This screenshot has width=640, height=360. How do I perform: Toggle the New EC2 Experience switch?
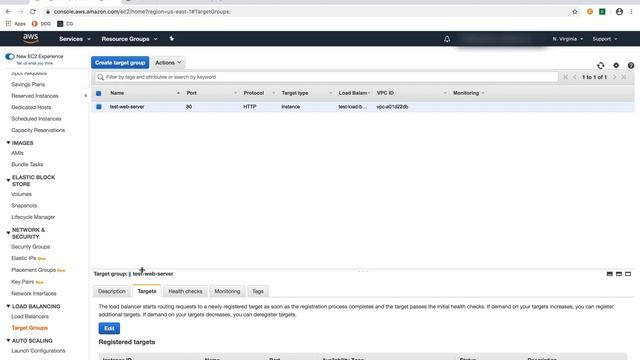(10, 56)
